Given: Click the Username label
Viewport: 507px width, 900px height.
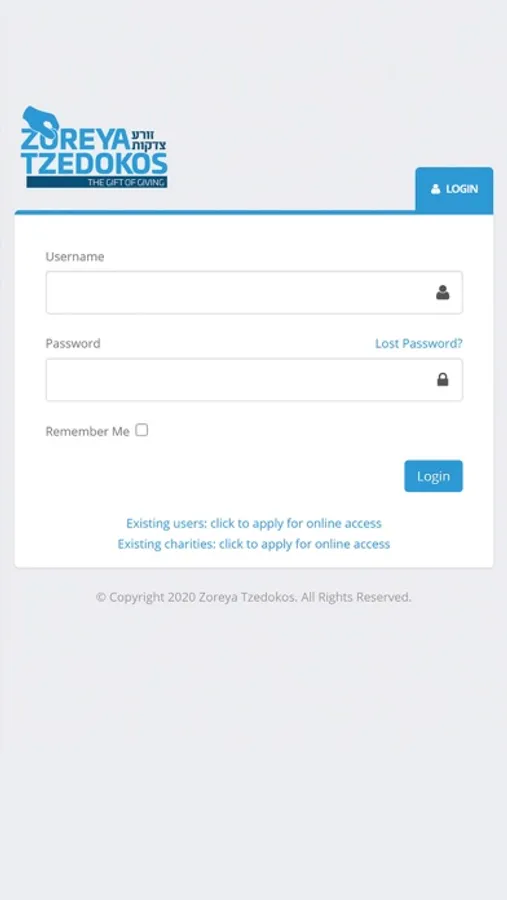Looking at the screenshot, I should point(75,257).
